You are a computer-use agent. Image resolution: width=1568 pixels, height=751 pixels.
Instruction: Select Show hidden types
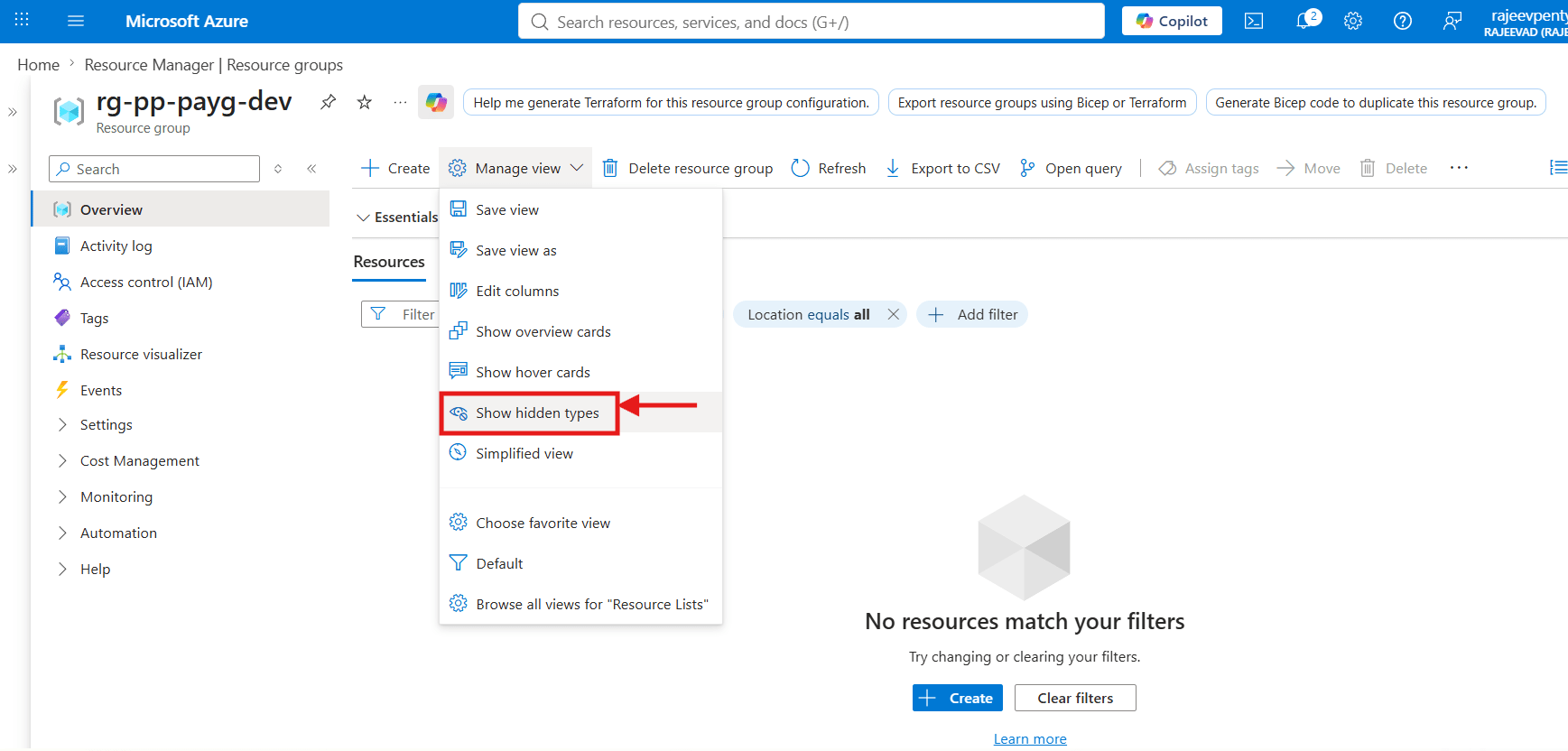pos(580,413)
